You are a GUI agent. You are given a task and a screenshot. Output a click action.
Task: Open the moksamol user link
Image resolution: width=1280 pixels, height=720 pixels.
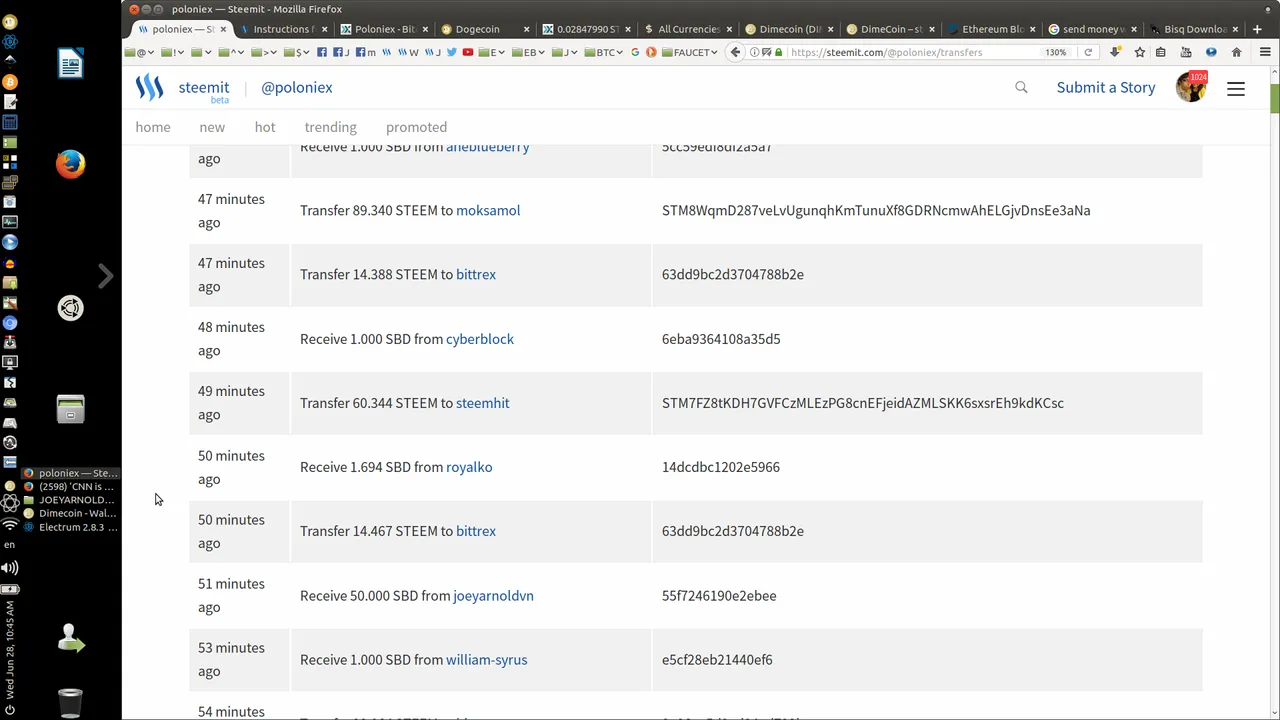(488, 210)
